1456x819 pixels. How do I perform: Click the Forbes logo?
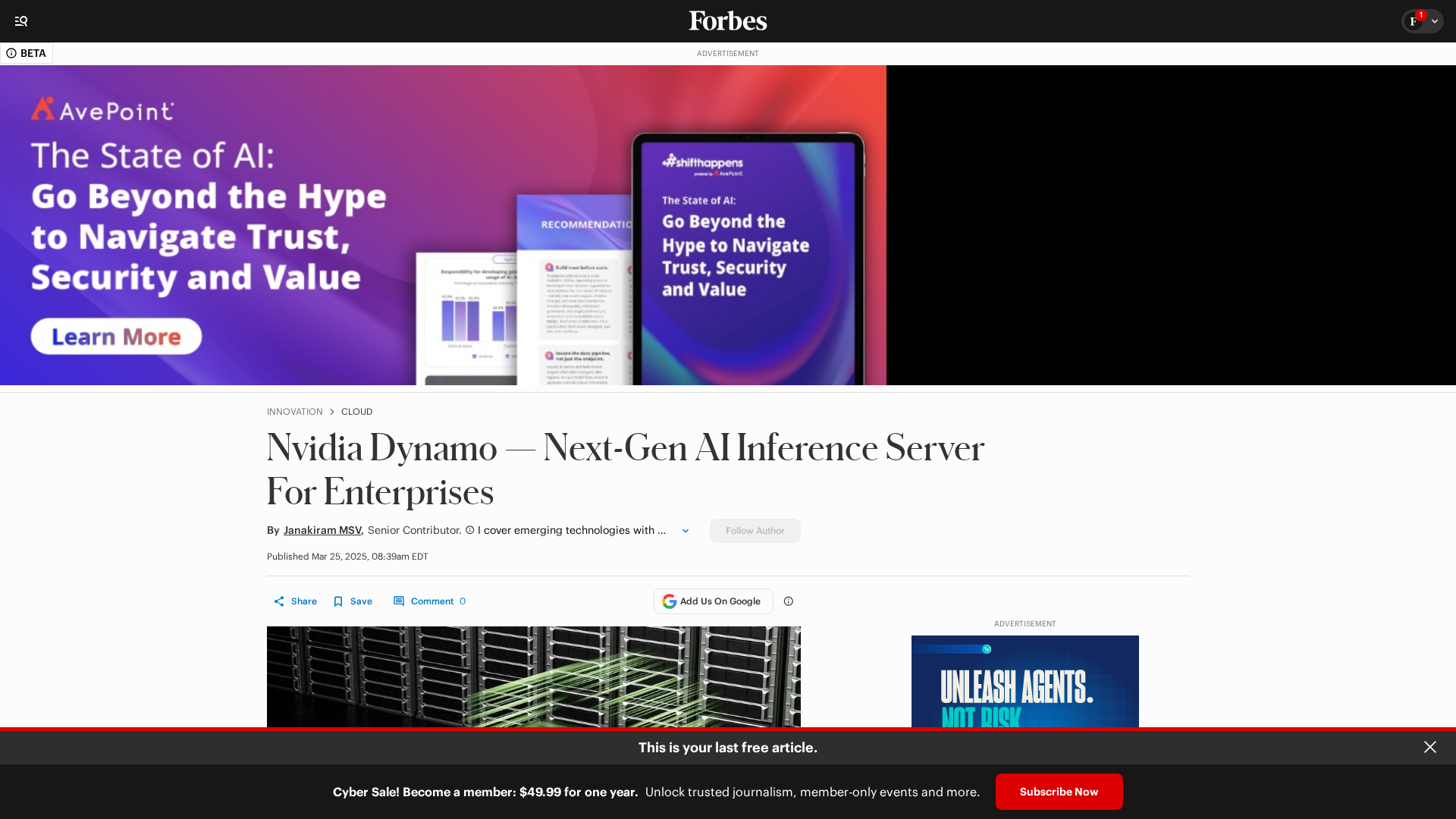coord(727,21)
